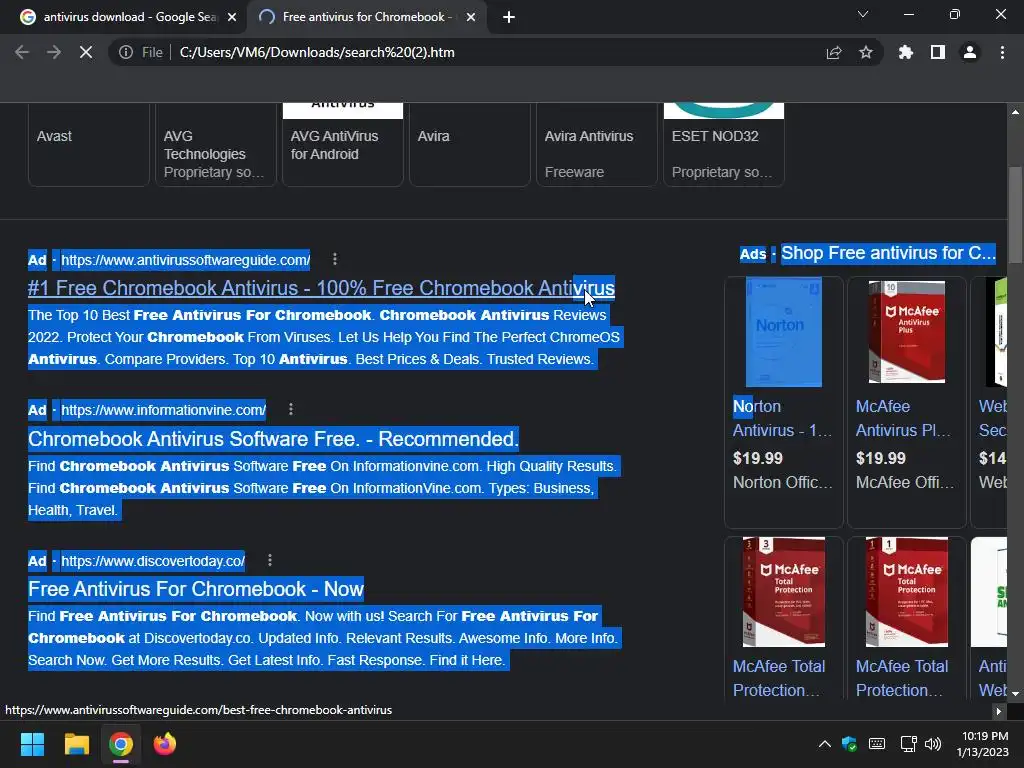Image resolution: width=1024 pixels, height=768 pixels.
Task: Click the scroll up arrow of the page scrollbar
Action: click(x=1015, y=112)
